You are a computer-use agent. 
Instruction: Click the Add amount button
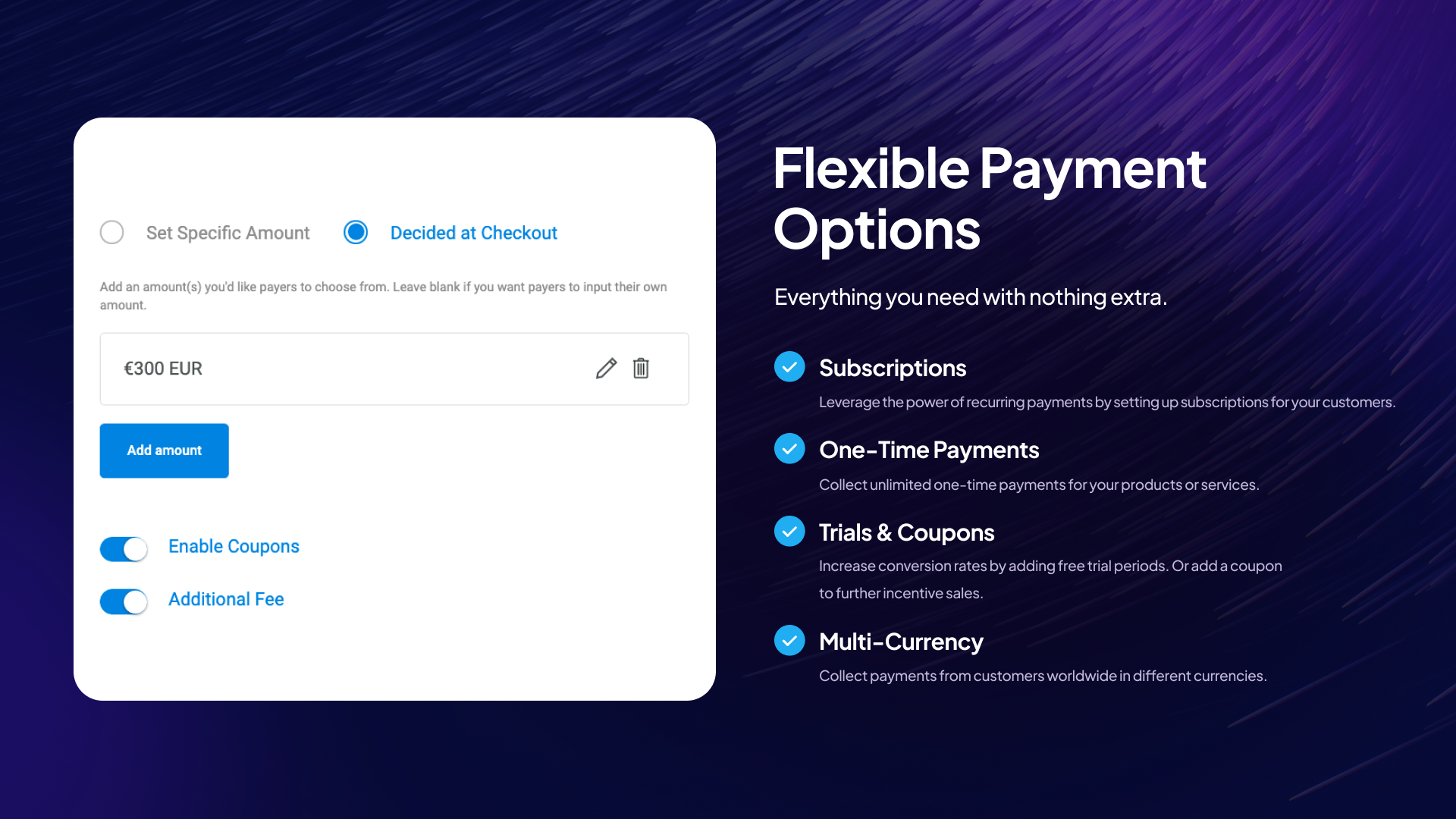pyautogui.click(x=164, y=450)
